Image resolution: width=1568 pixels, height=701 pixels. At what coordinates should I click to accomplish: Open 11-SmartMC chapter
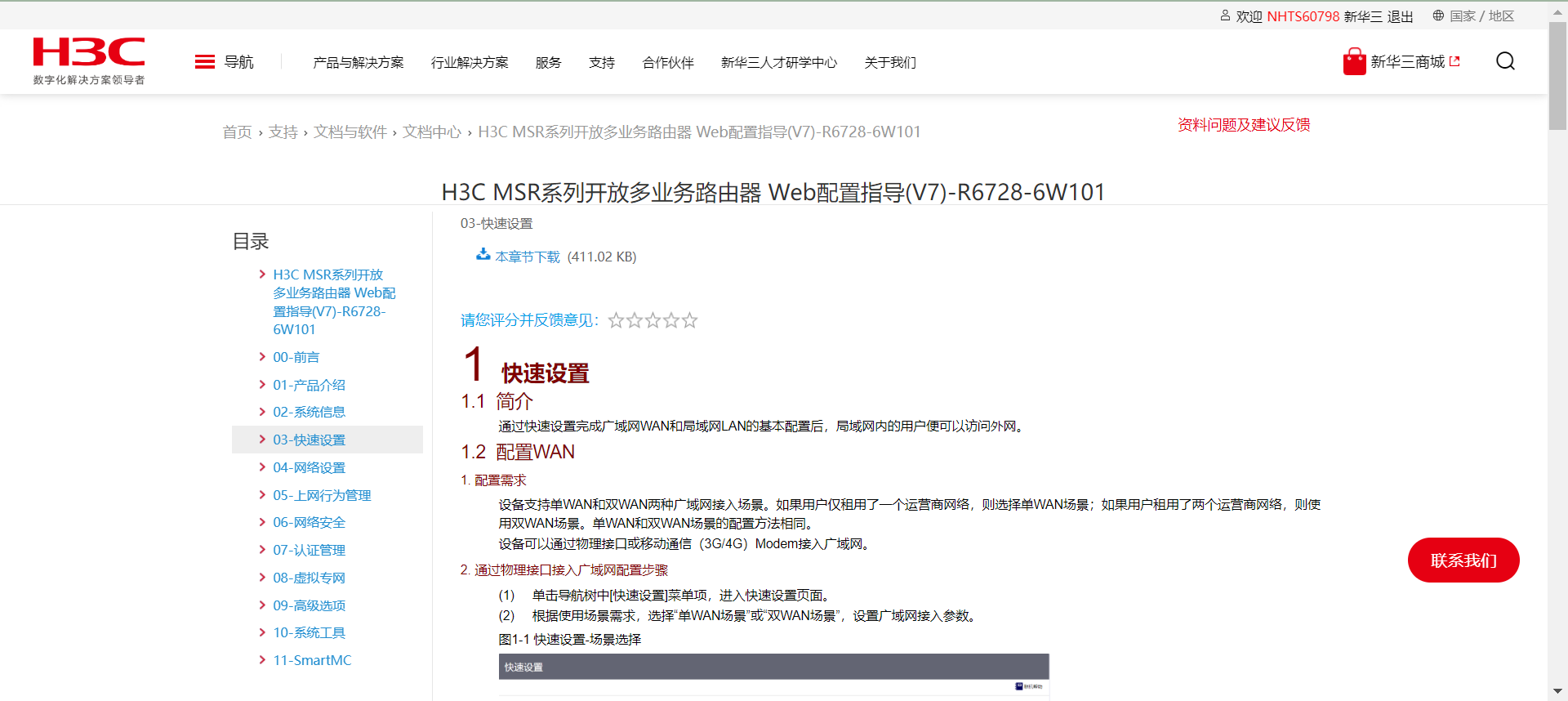(x=313, y=660)
